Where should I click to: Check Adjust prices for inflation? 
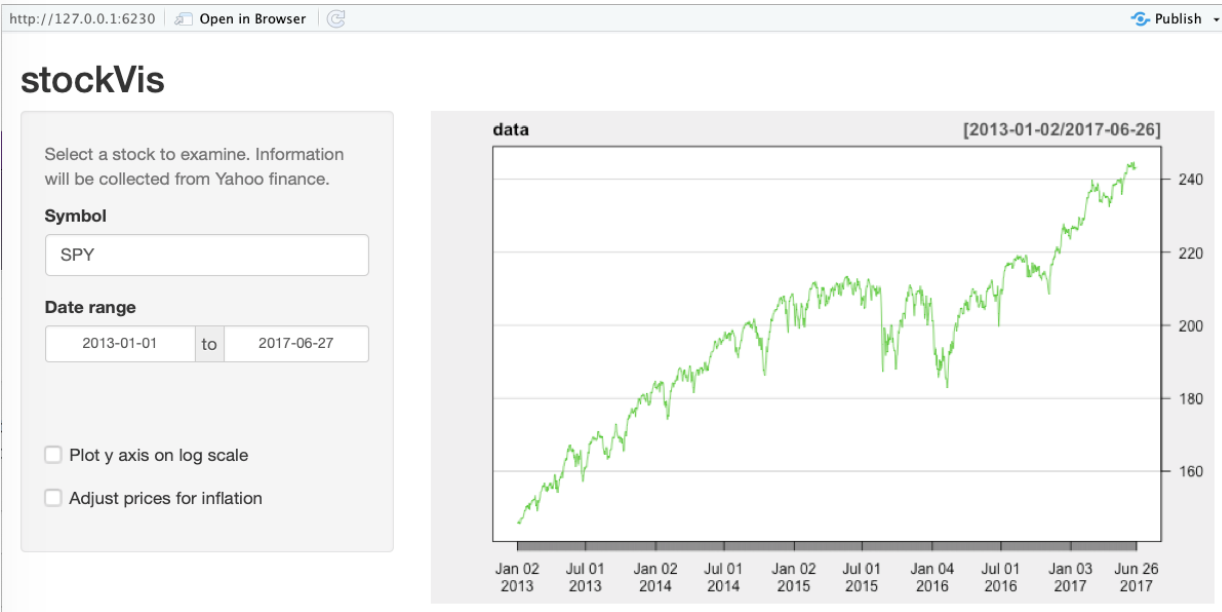point(54,498)
